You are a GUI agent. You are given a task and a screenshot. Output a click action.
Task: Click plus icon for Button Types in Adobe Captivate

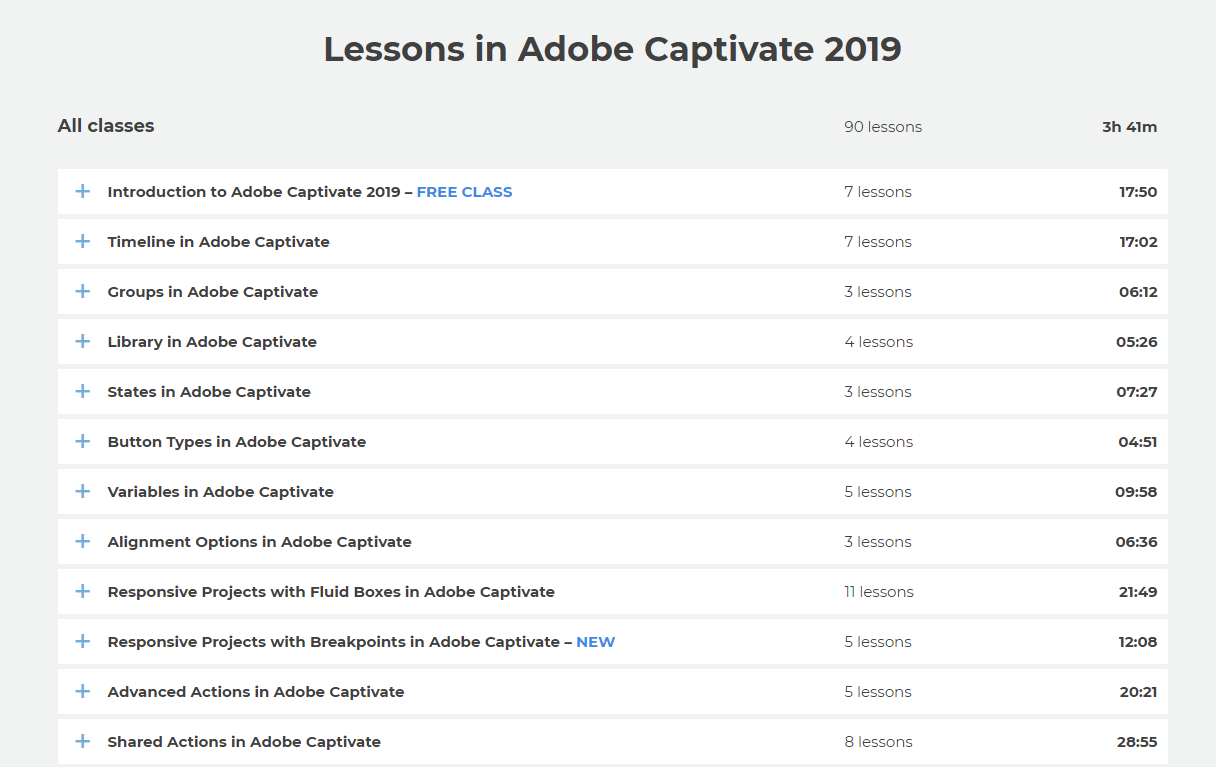click(83, 441)
